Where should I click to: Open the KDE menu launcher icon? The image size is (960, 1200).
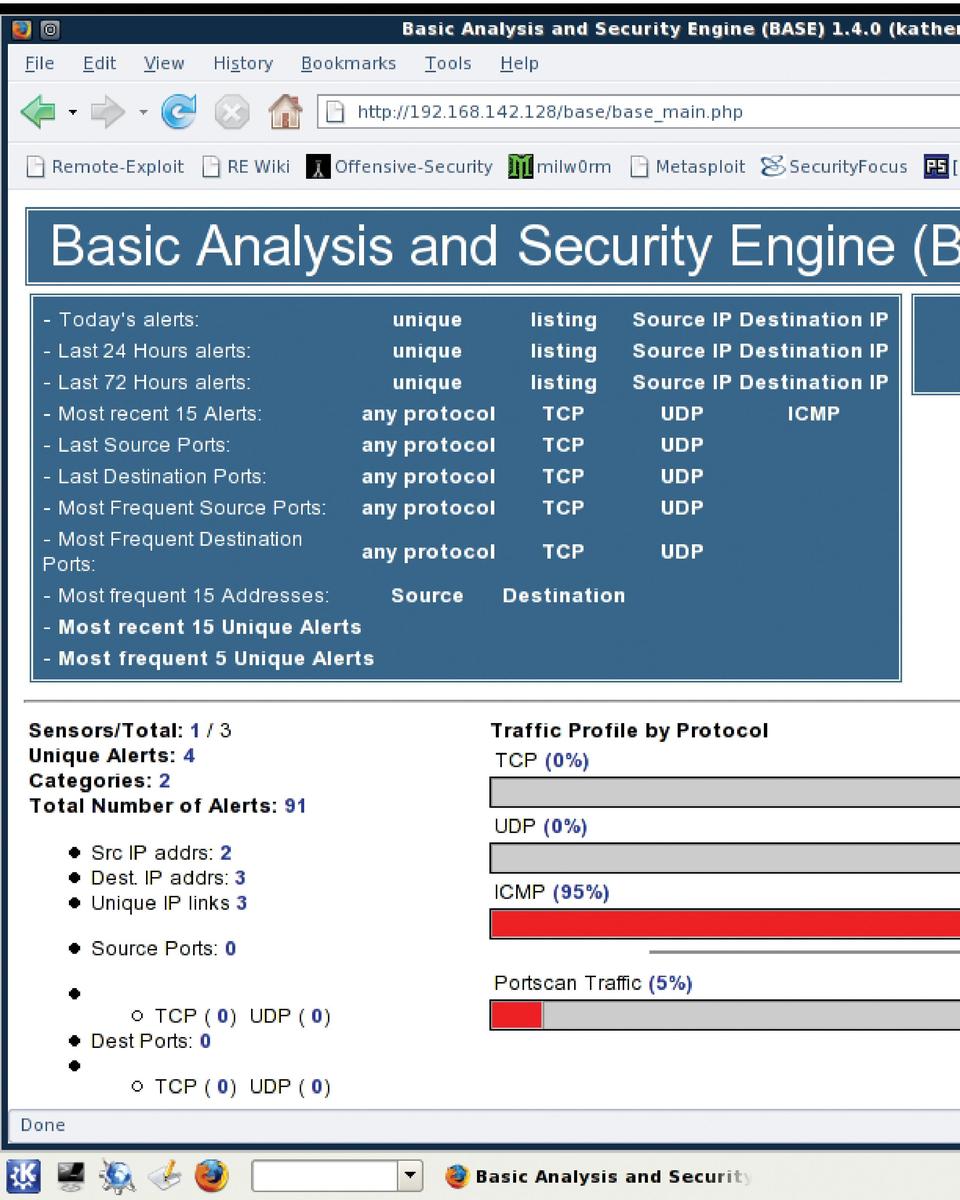point(24,1176)
